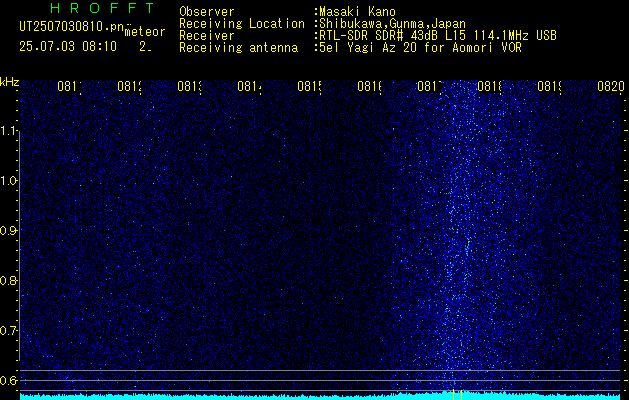Click the 0815 time tick label
The width and height of the screenshot is (629, 400).
pyautogui.click(x=309, y=86)
